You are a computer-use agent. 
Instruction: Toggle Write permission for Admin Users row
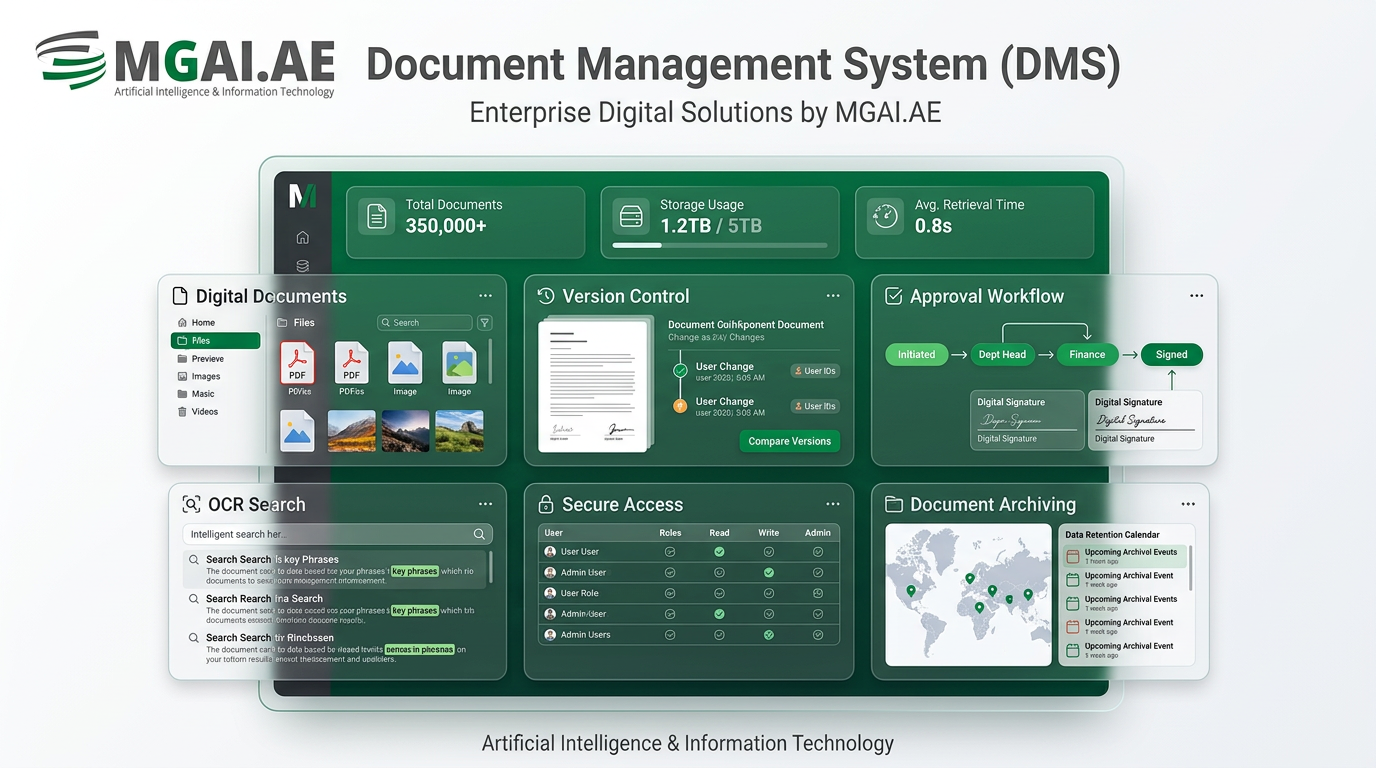click(769, 635)
